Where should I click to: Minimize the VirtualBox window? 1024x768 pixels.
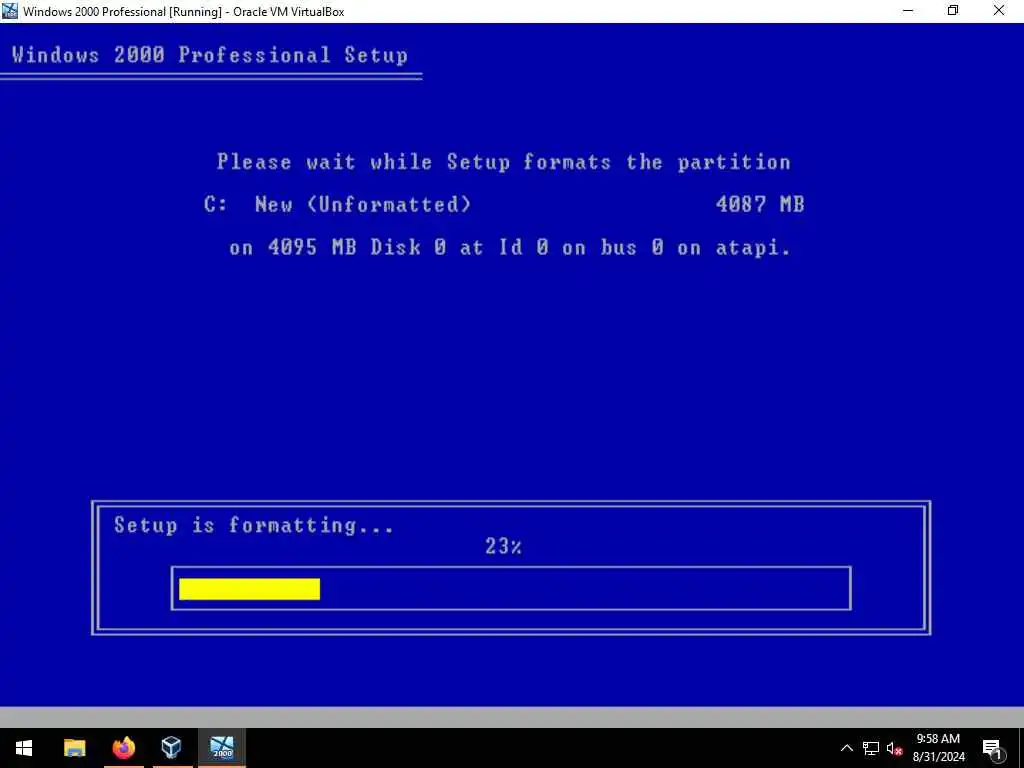pyautogui.click(x=908, y=10)
